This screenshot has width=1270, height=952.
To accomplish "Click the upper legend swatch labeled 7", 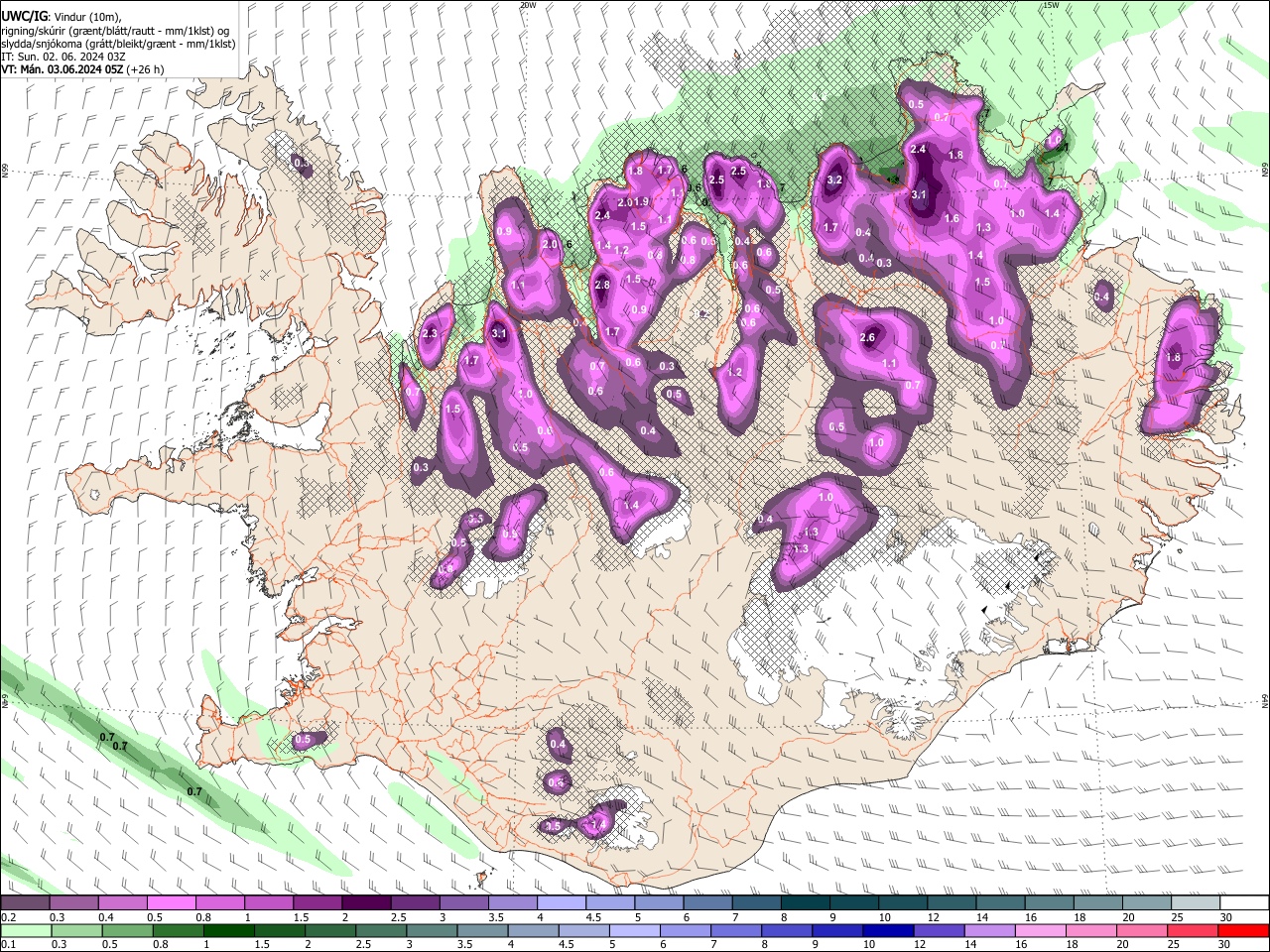I will click(x=756, y=902).
